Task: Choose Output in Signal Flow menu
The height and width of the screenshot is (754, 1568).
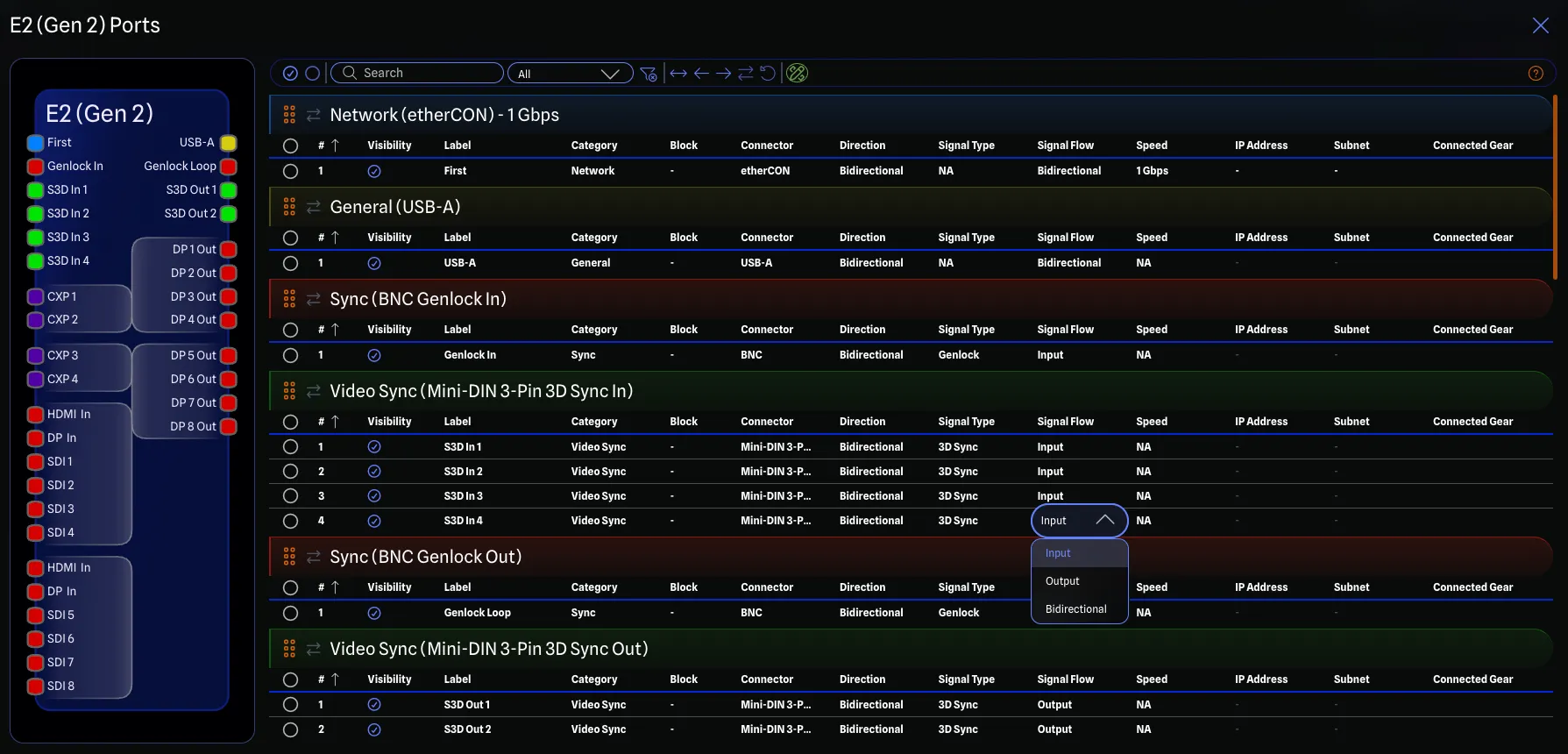Action: pyautogui.click(x=1079, y=581)
